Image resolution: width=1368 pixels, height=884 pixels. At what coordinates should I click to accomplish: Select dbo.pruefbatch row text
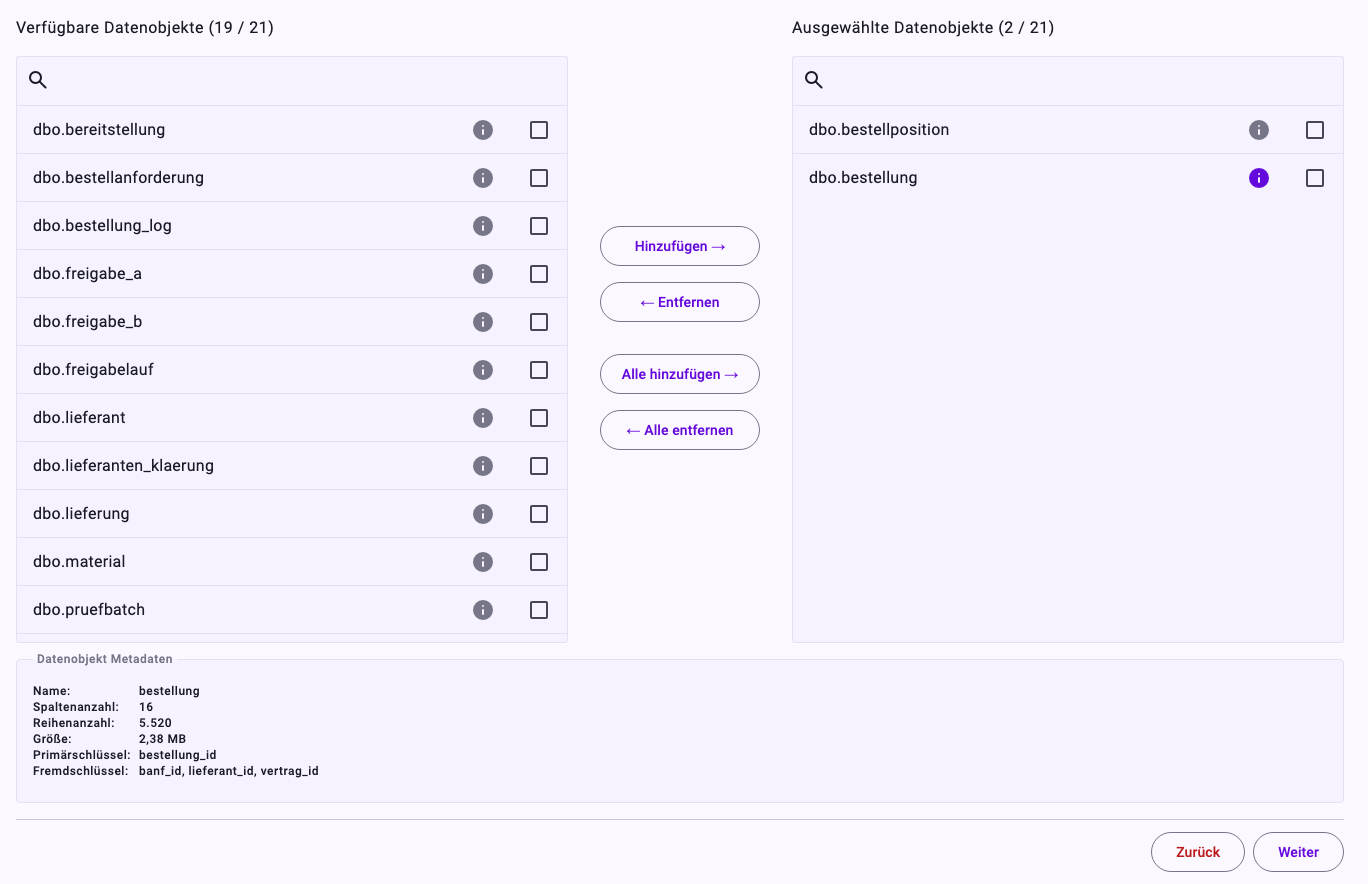pyautogui.click(x=89, y=610)
